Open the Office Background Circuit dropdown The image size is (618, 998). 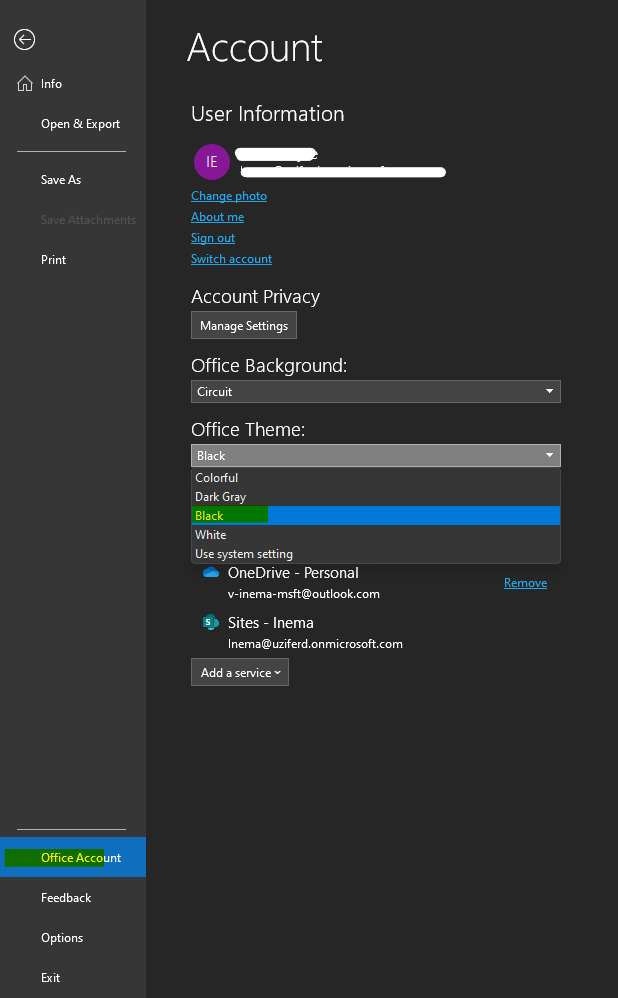[376, 391]
